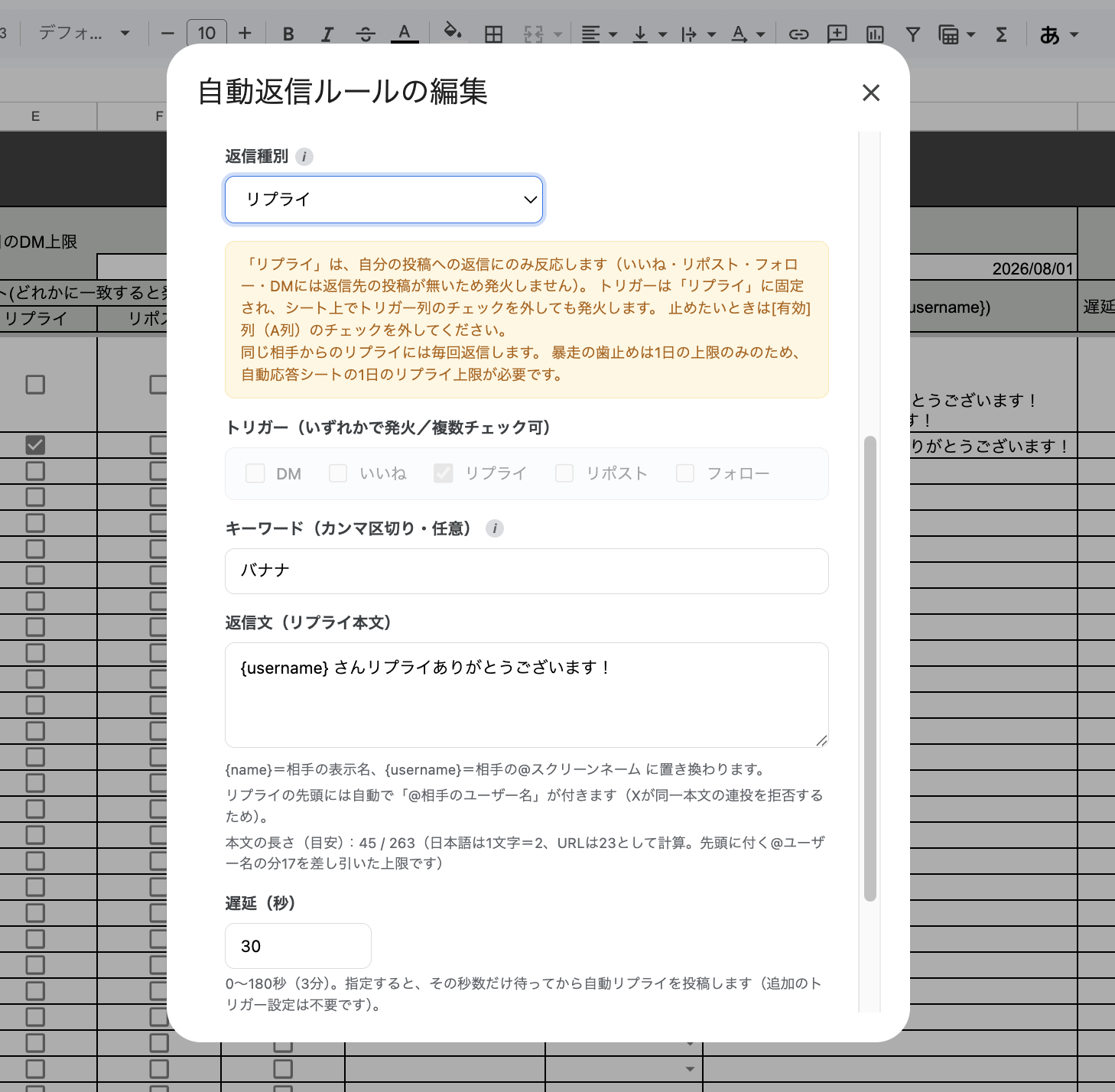Viewport: 1115px width, 1092px height.
Task: Insert a chart from the toolbar
Action: pyautogui.click(x=875, y=34)
